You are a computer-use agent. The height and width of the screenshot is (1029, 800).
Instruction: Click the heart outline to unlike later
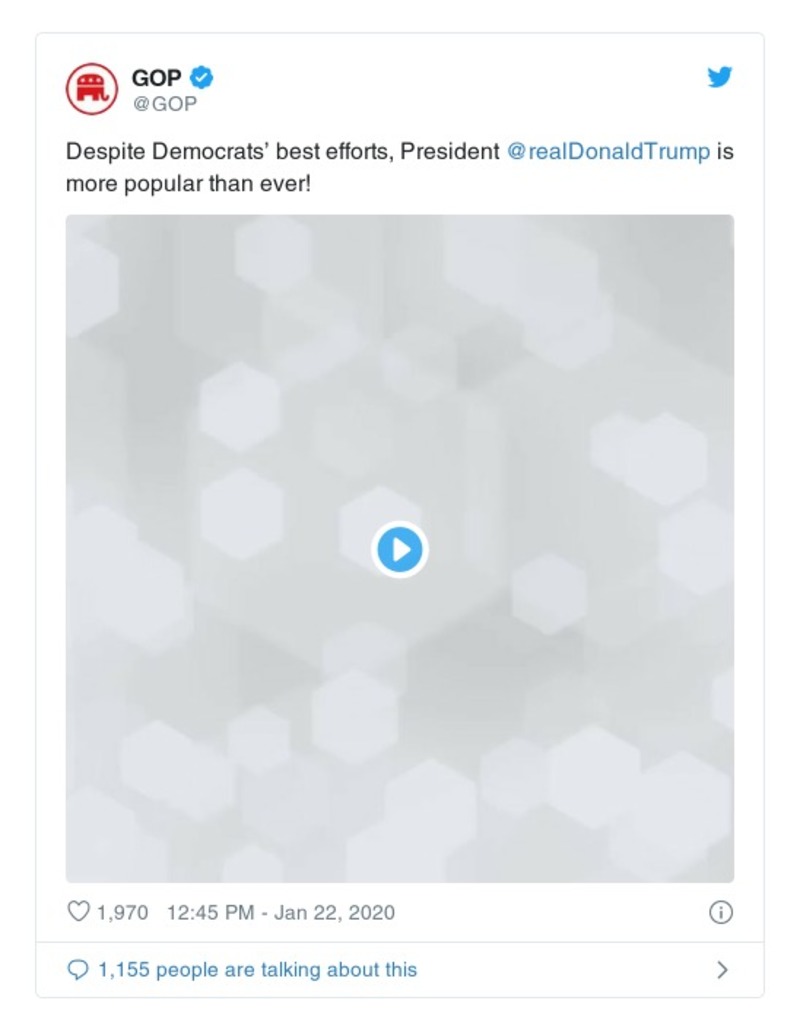(x=77, y=911)
